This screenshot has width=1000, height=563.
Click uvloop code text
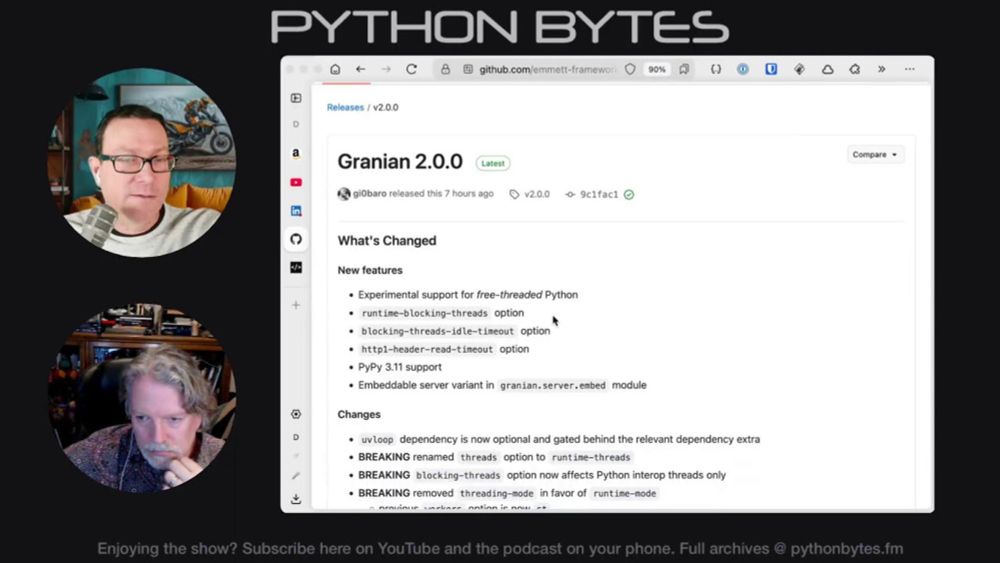(377, 439)
